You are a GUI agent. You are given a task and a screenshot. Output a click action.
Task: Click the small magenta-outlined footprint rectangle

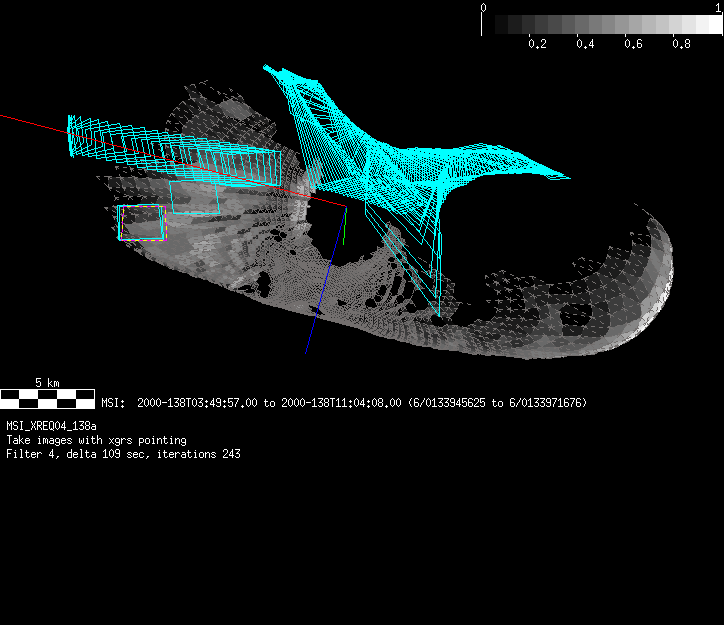141,223
